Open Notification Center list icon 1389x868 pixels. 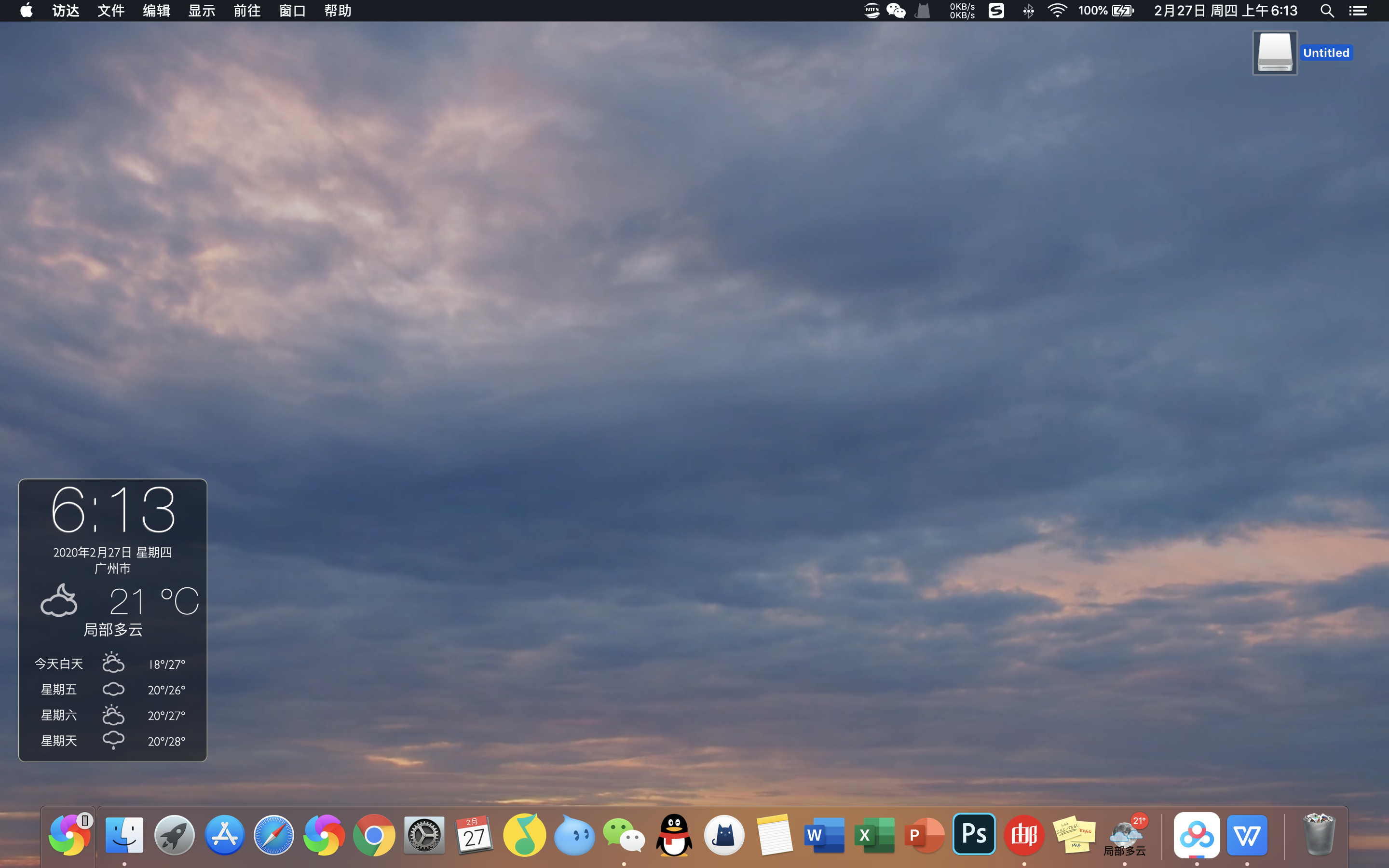click(x=1358, y=10)
